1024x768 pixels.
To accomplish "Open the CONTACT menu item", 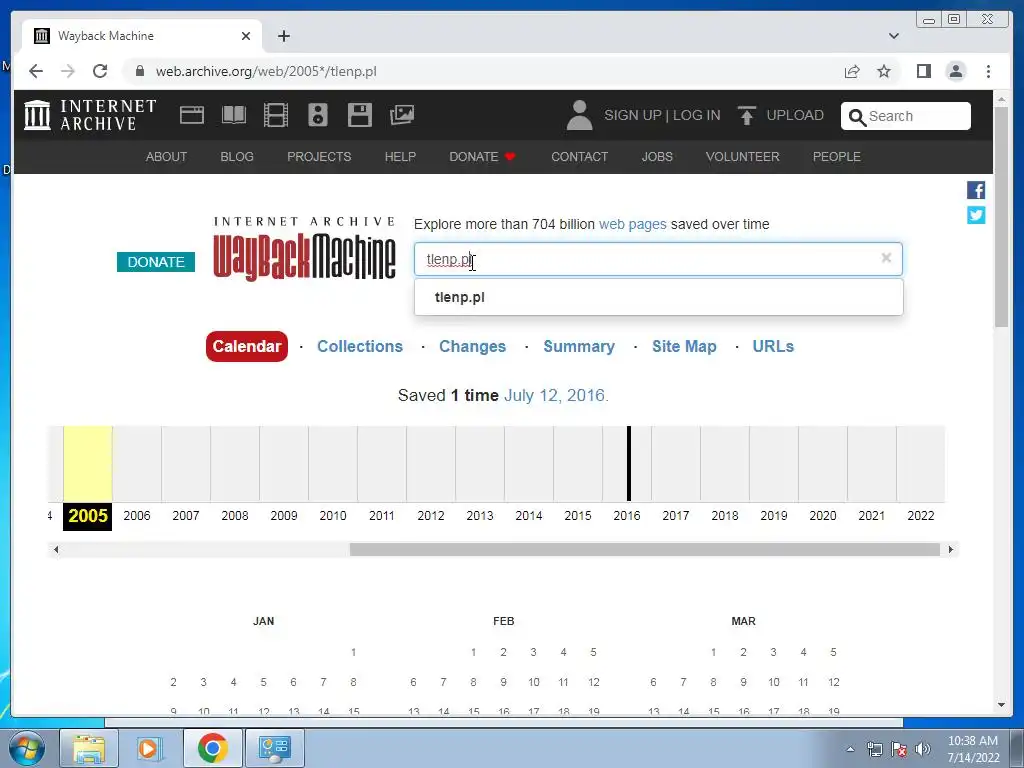I will pyautogui.click(x=579, y=157).
